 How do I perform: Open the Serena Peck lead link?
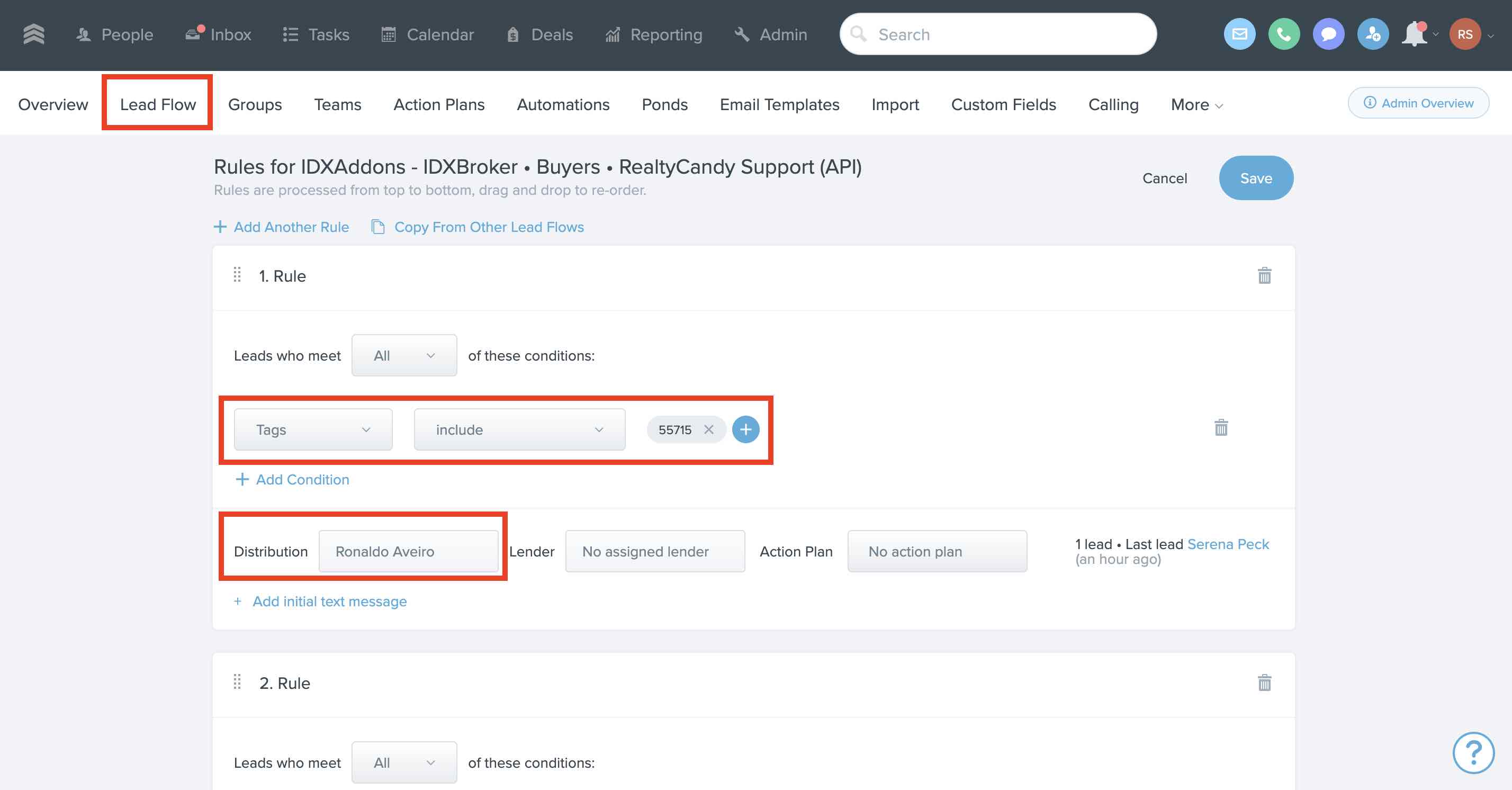[x=1227, y=544]
